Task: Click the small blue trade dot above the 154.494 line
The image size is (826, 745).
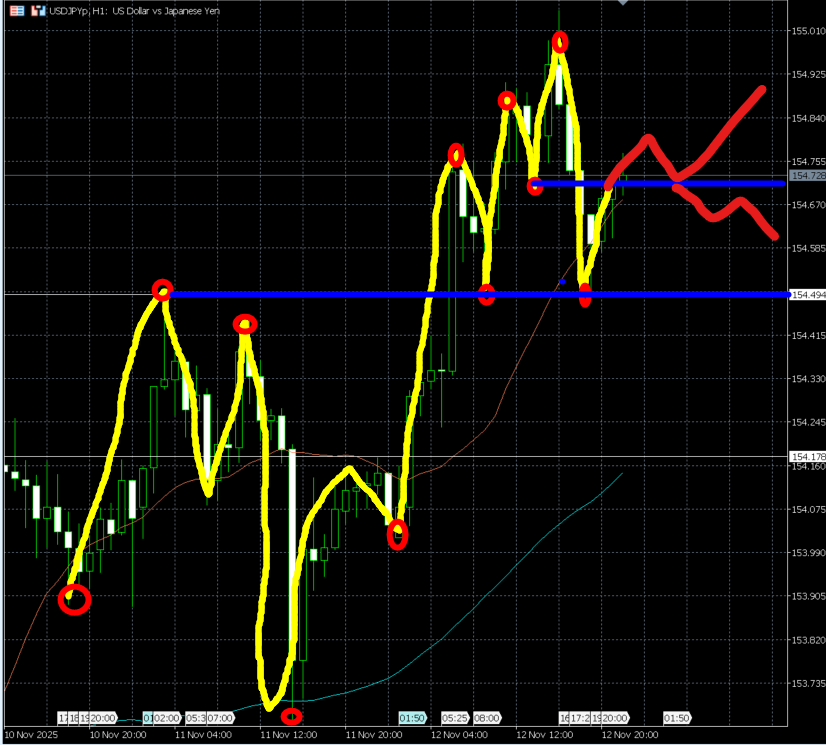Action: pyautogui.click(x=562, y=282)
